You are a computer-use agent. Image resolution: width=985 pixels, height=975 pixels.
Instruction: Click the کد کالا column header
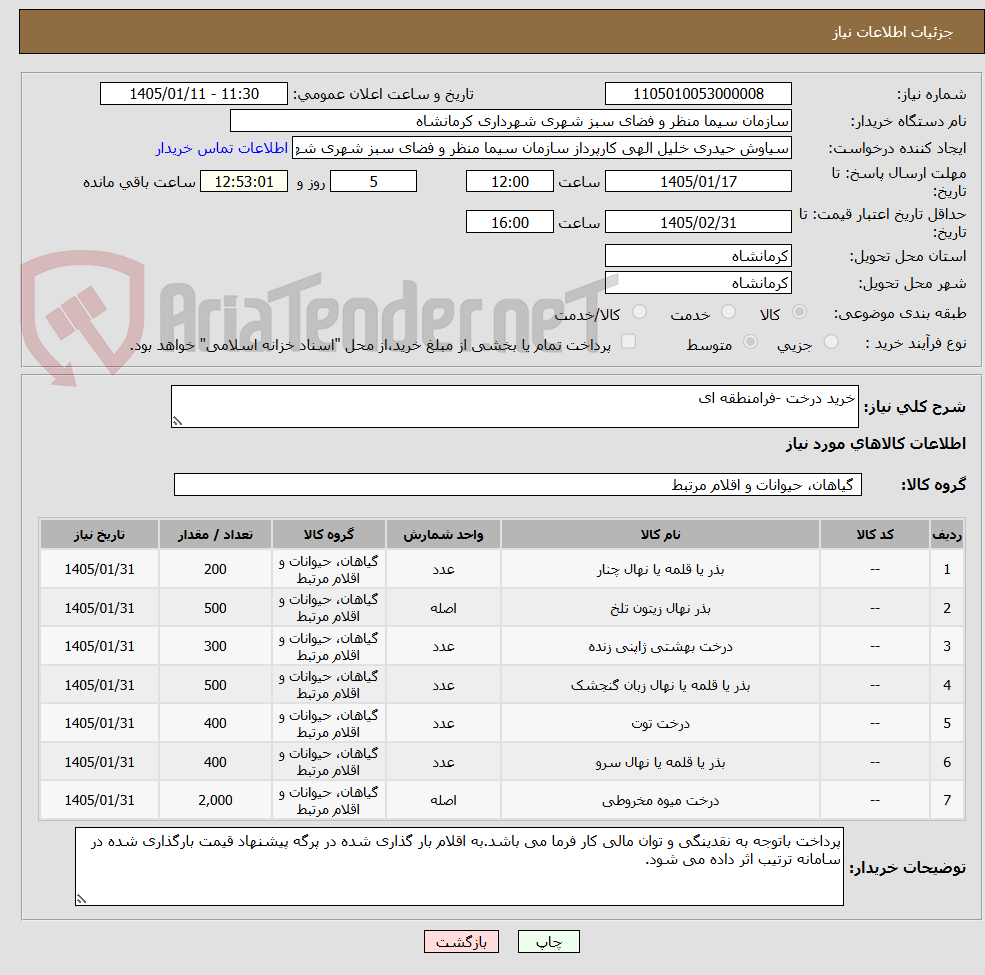tap(874, 535)
